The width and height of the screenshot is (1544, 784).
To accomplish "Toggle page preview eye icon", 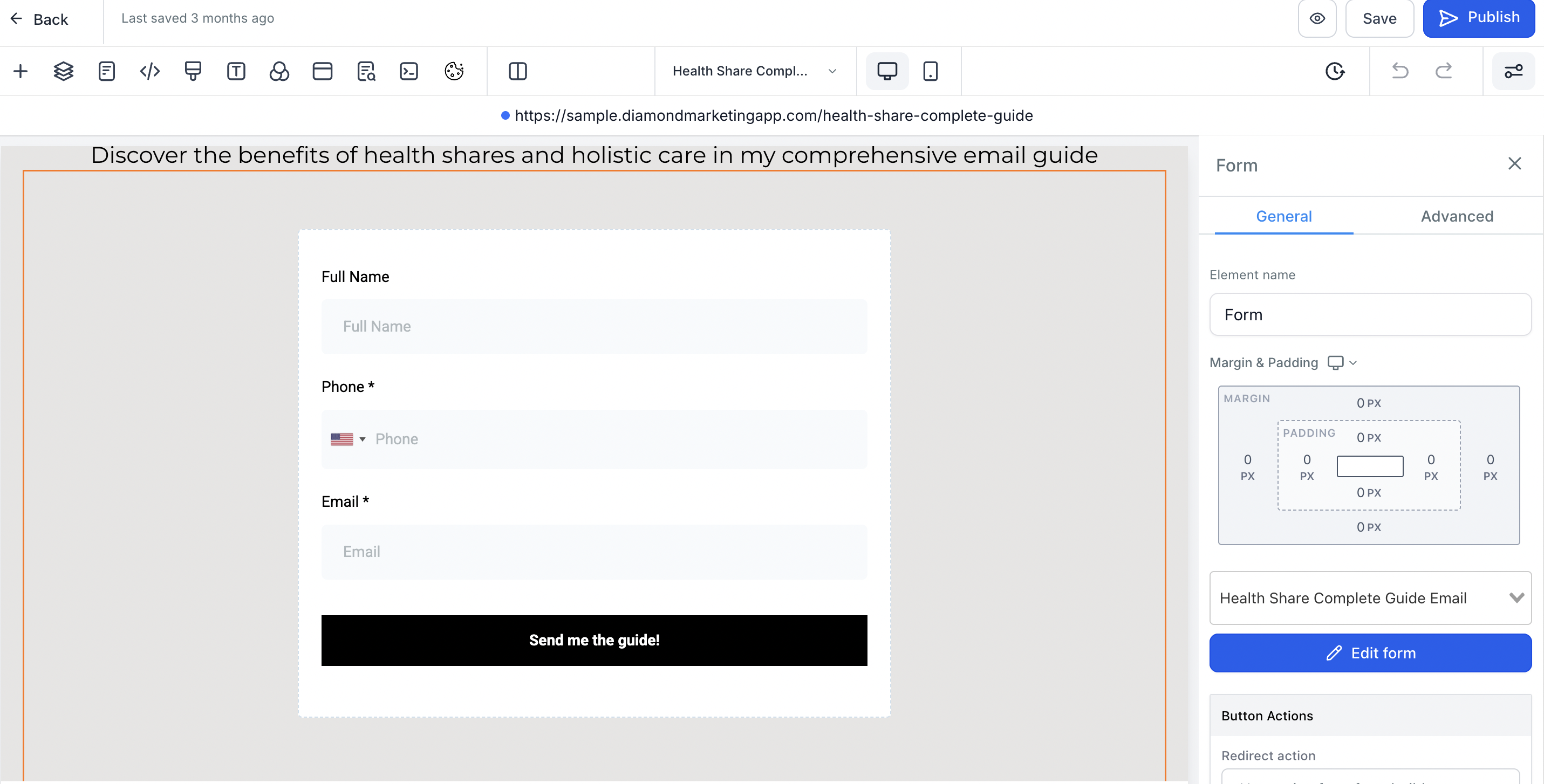I will pyautogui.click(x=1317, y=18).
